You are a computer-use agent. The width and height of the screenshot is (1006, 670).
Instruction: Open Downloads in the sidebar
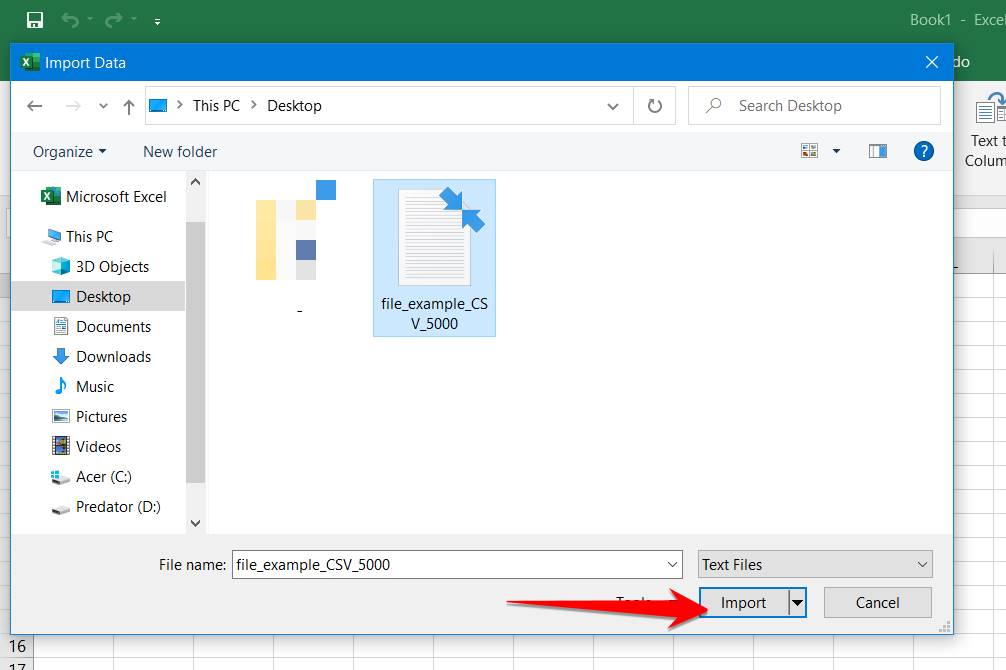(101, 357)
